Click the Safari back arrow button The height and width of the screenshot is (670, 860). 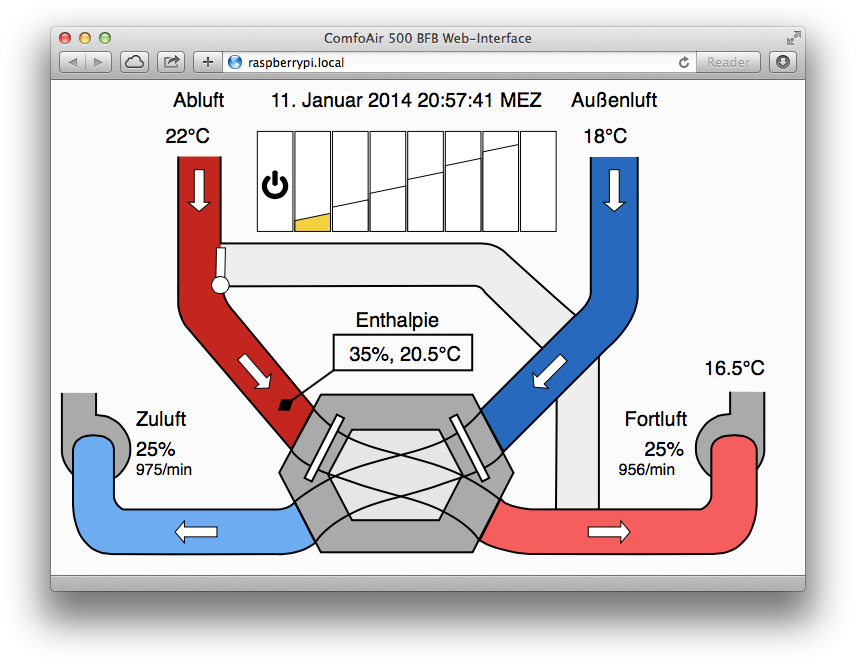pyautogui.click(x=72, y=63)
